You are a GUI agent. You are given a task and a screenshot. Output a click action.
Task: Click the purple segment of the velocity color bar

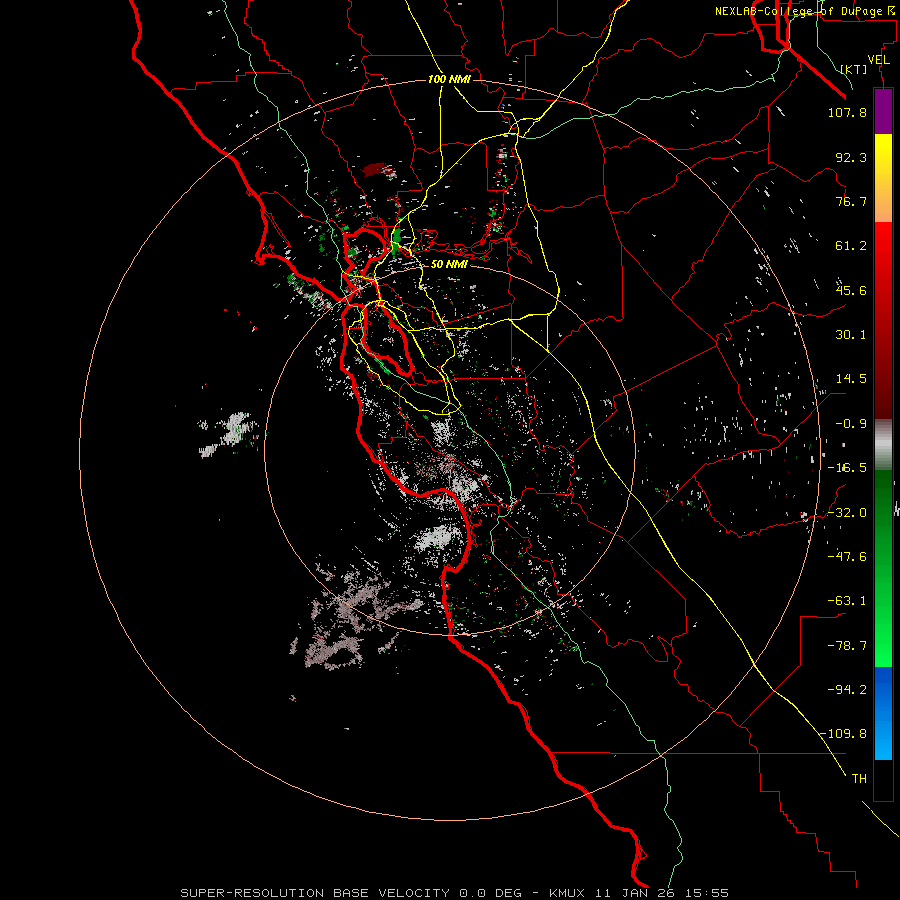click(883, 111)
